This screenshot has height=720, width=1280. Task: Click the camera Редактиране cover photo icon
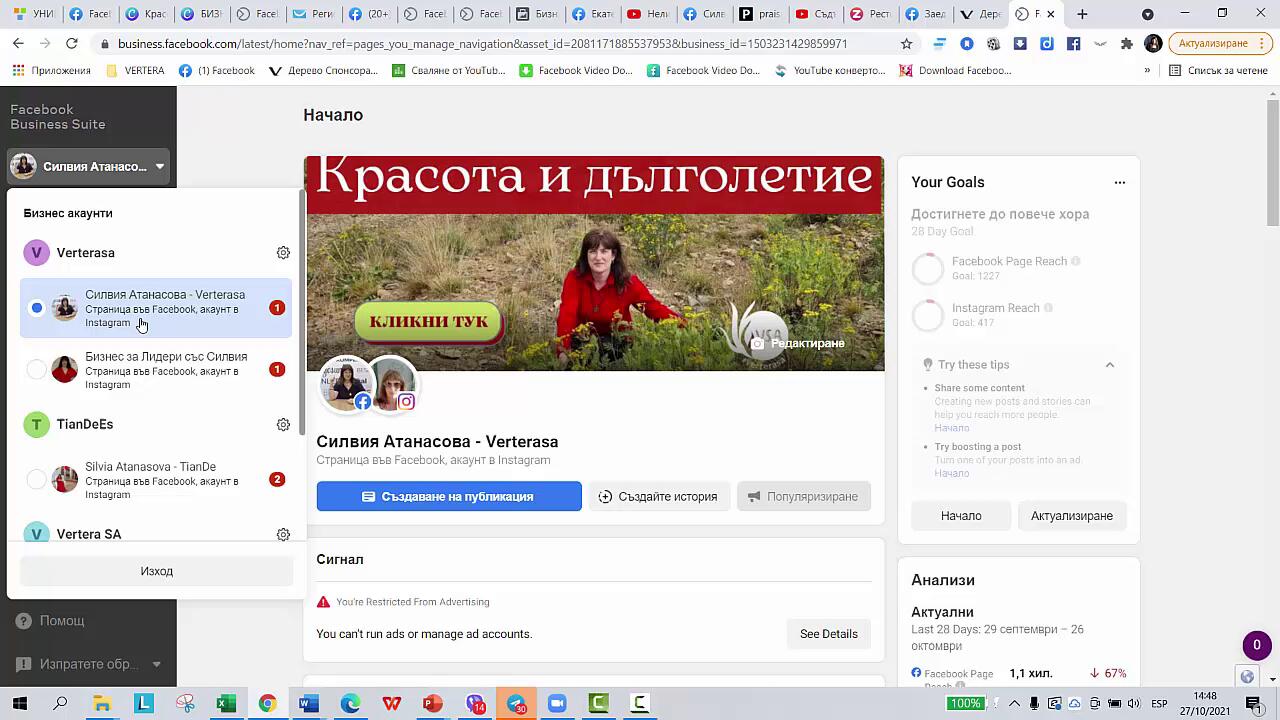[758, 343]
